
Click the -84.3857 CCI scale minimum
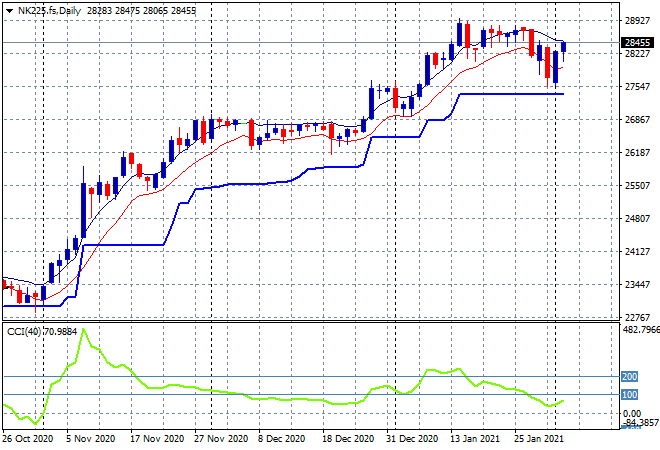[641, 422]
